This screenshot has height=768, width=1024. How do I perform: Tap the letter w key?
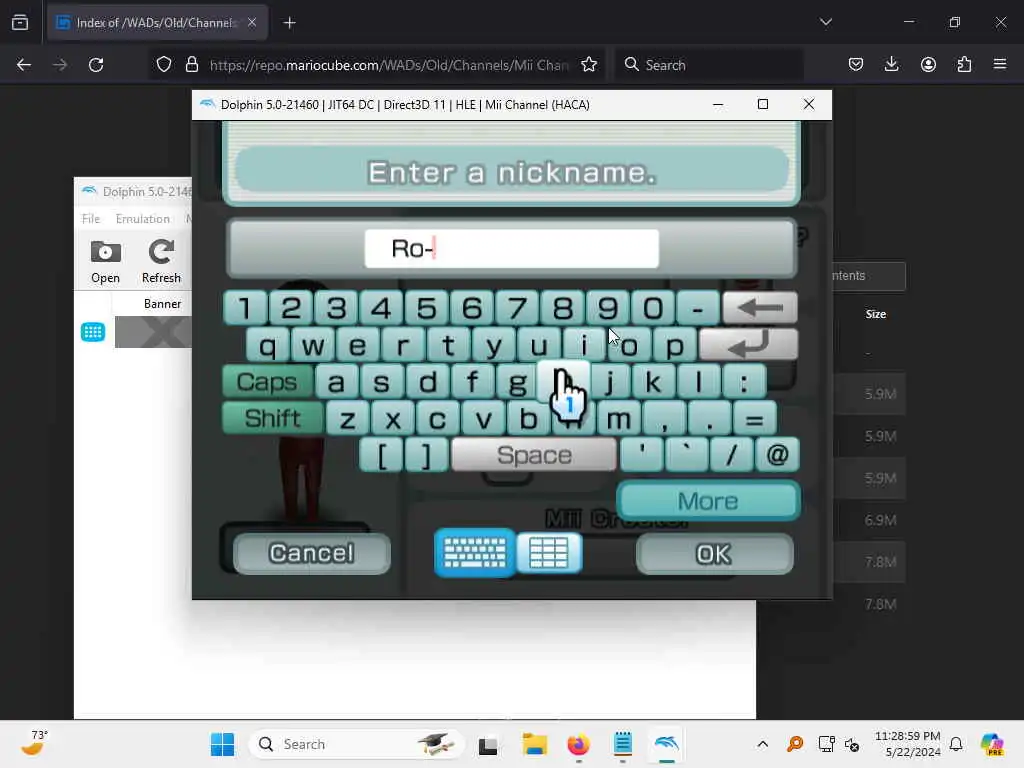(x=313, y=345)
